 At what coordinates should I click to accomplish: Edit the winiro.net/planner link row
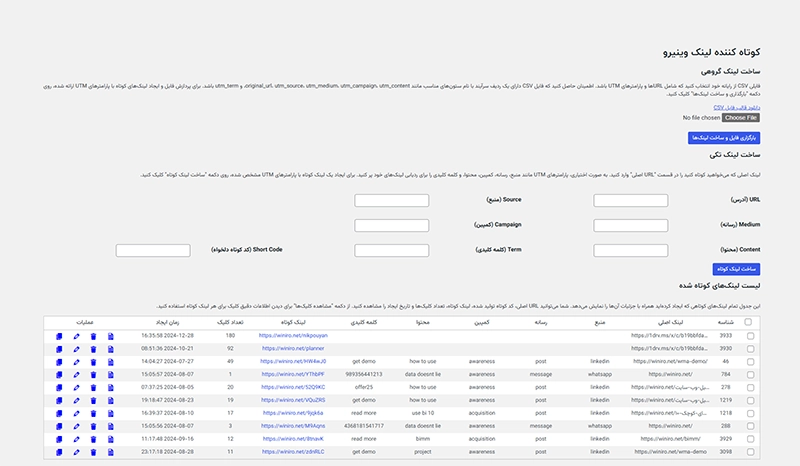[77, 349]
